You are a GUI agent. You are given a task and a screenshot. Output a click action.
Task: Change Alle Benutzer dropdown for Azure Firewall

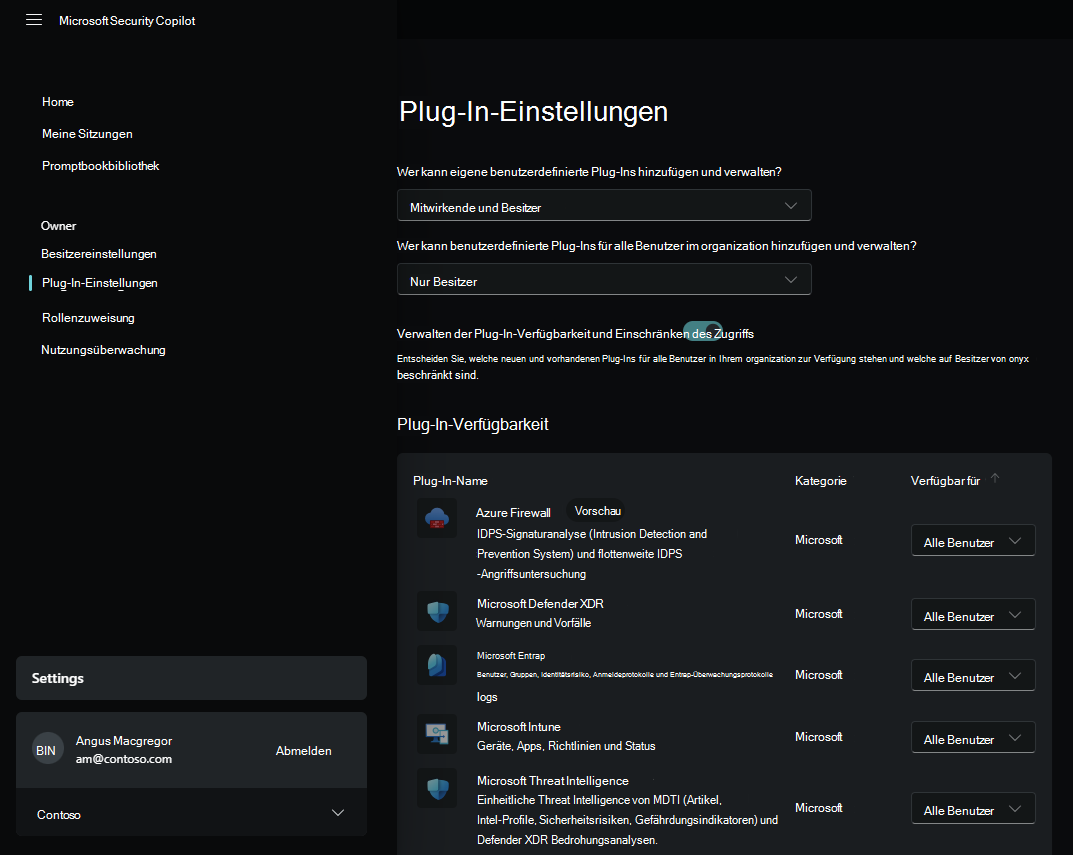(972, 540)
